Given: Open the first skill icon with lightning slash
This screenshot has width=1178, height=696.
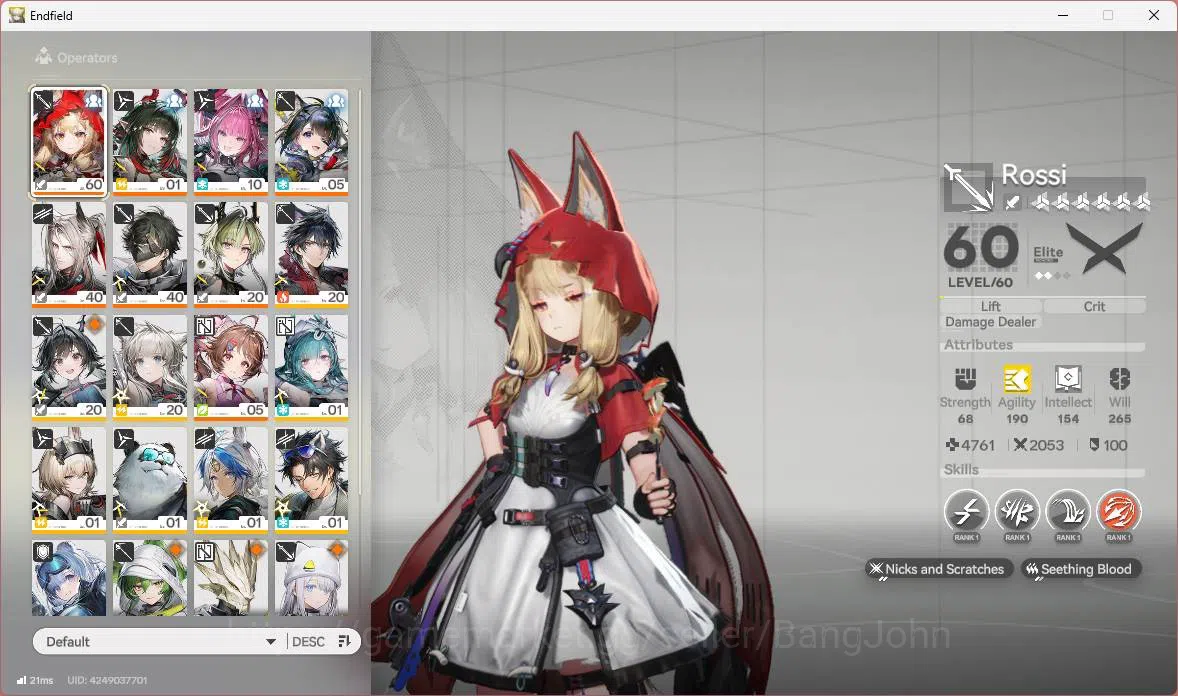Looking at the screenshot, I should coord(966,513).
